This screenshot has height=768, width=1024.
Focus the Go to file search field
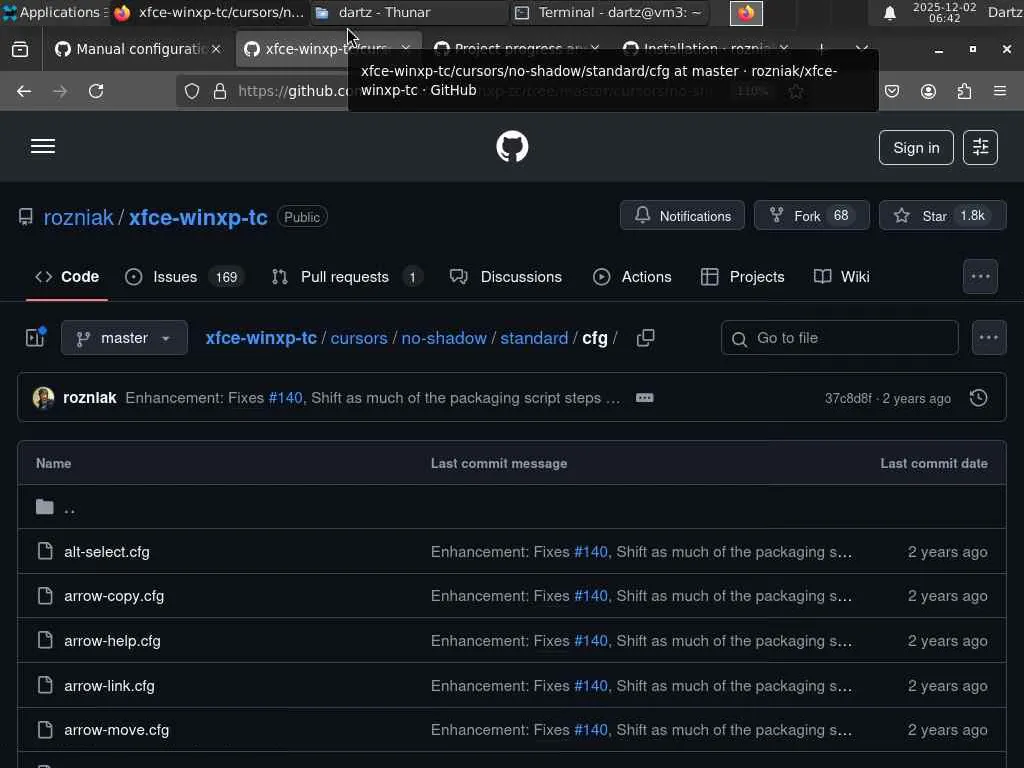pyautogui.click(x=840, y=338)
